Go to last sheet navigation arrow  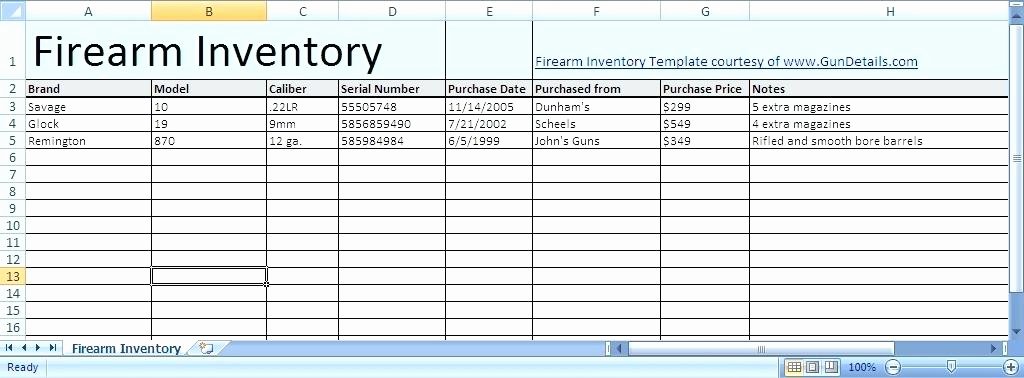point(53,348)
